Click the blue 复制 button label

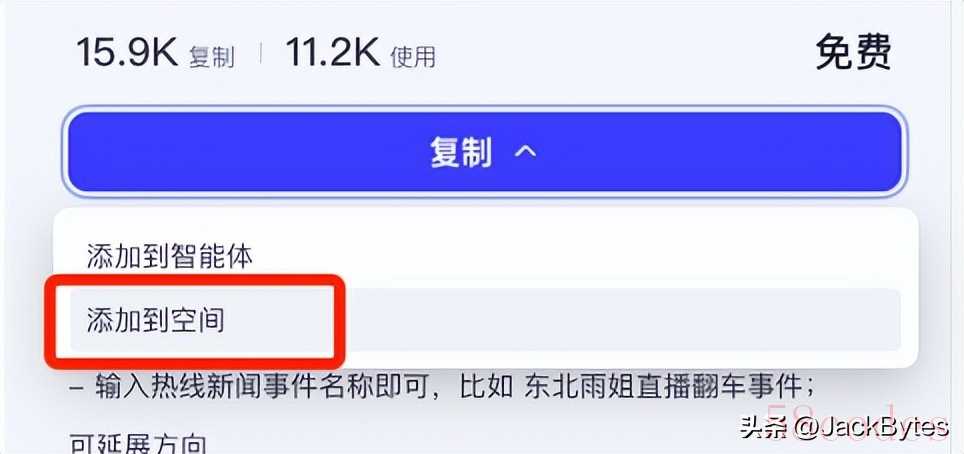pos(461,152)
